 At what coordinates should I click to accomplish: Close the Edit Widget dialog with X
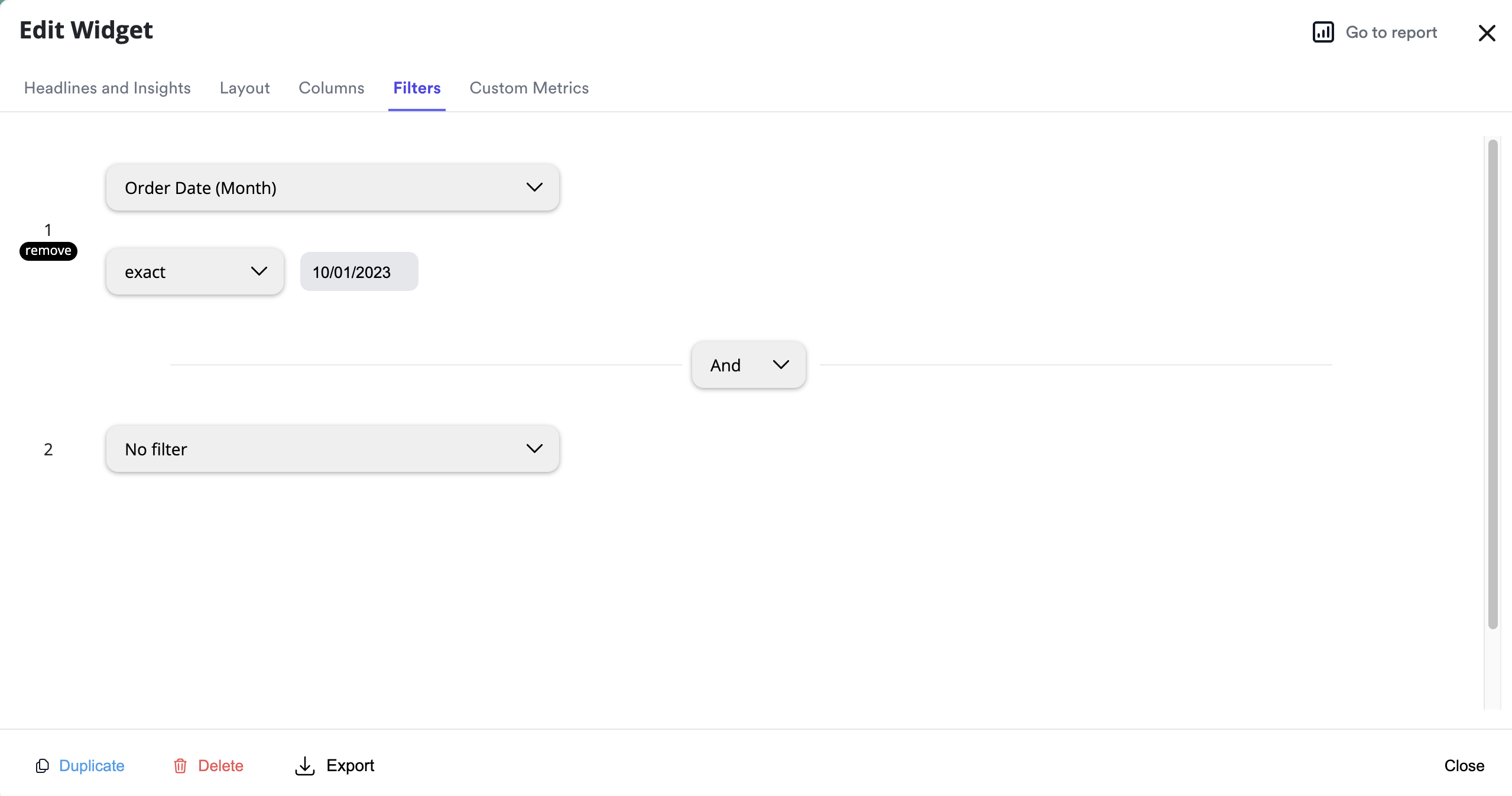coord(1487,33)
